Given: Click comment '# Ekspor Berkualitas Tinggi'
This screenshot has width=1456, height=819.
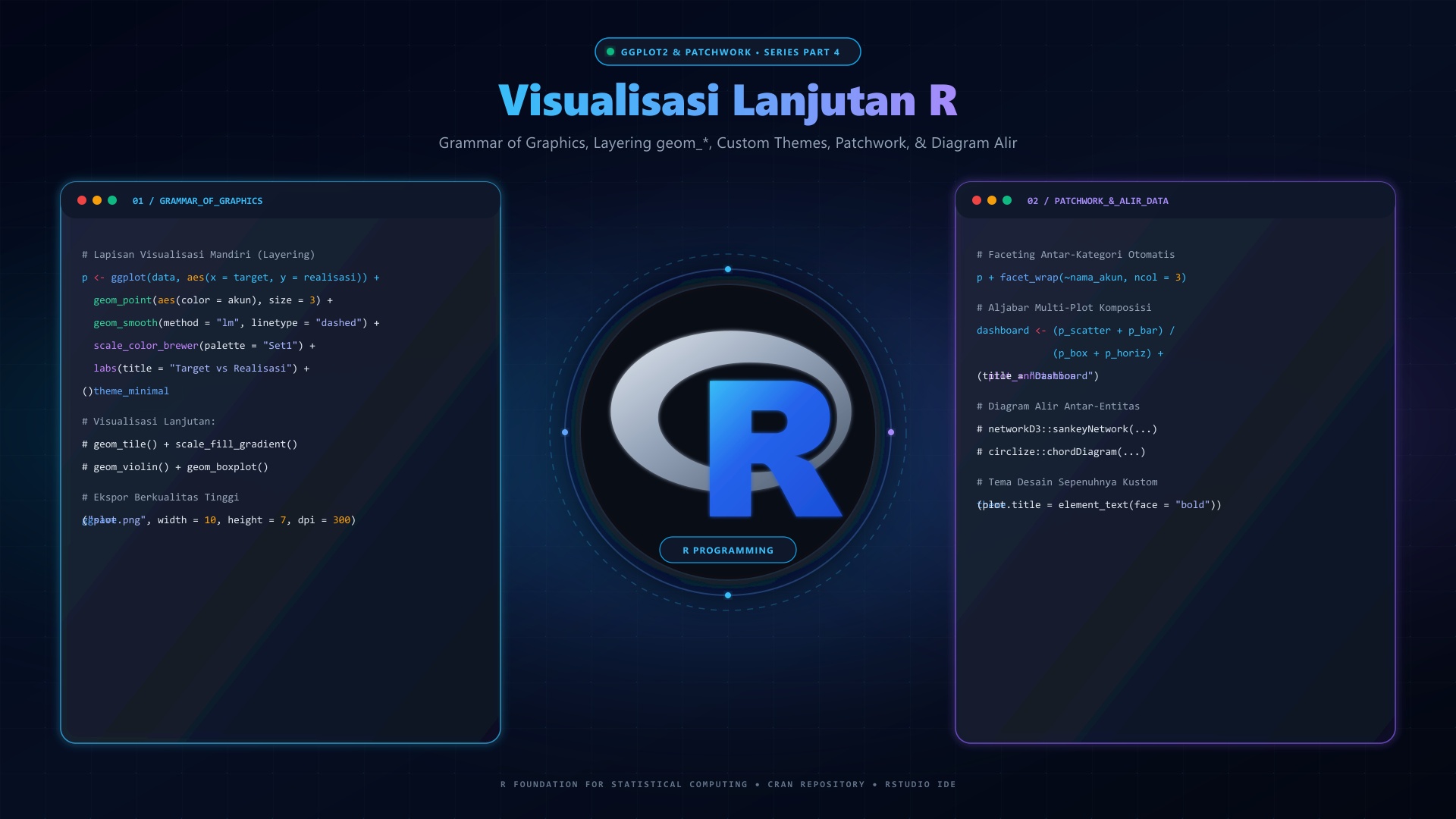Looking at the screenshot, I should click(160, 497).
